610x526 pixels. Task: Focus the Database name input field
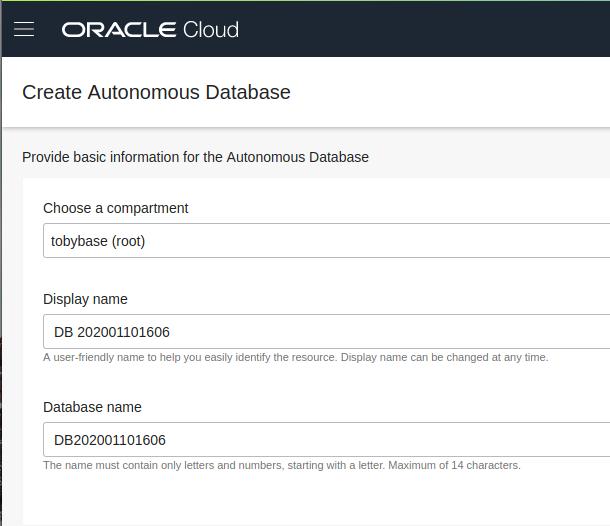coord(326,439)
